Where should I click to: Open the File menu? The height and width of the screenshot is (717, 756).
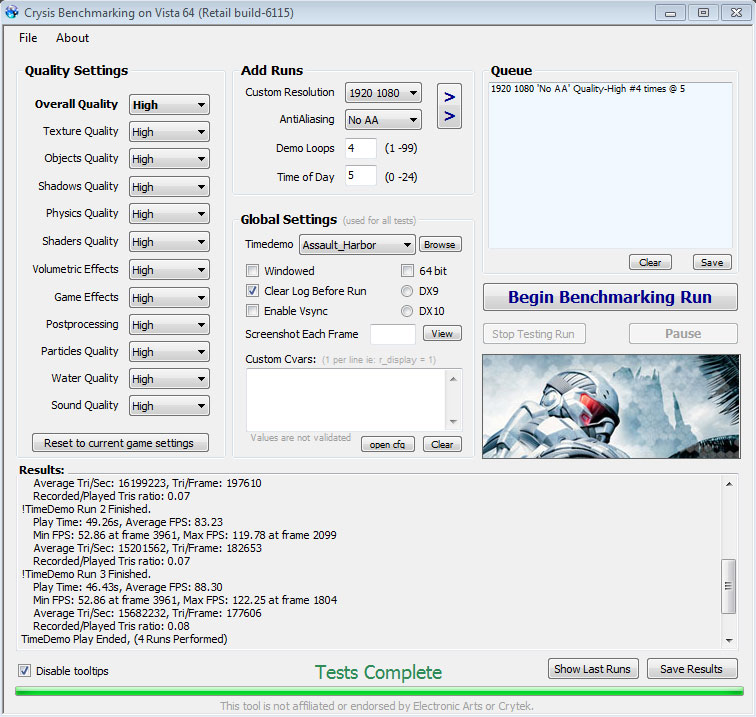pyautogui.click(x=28, y=38)
